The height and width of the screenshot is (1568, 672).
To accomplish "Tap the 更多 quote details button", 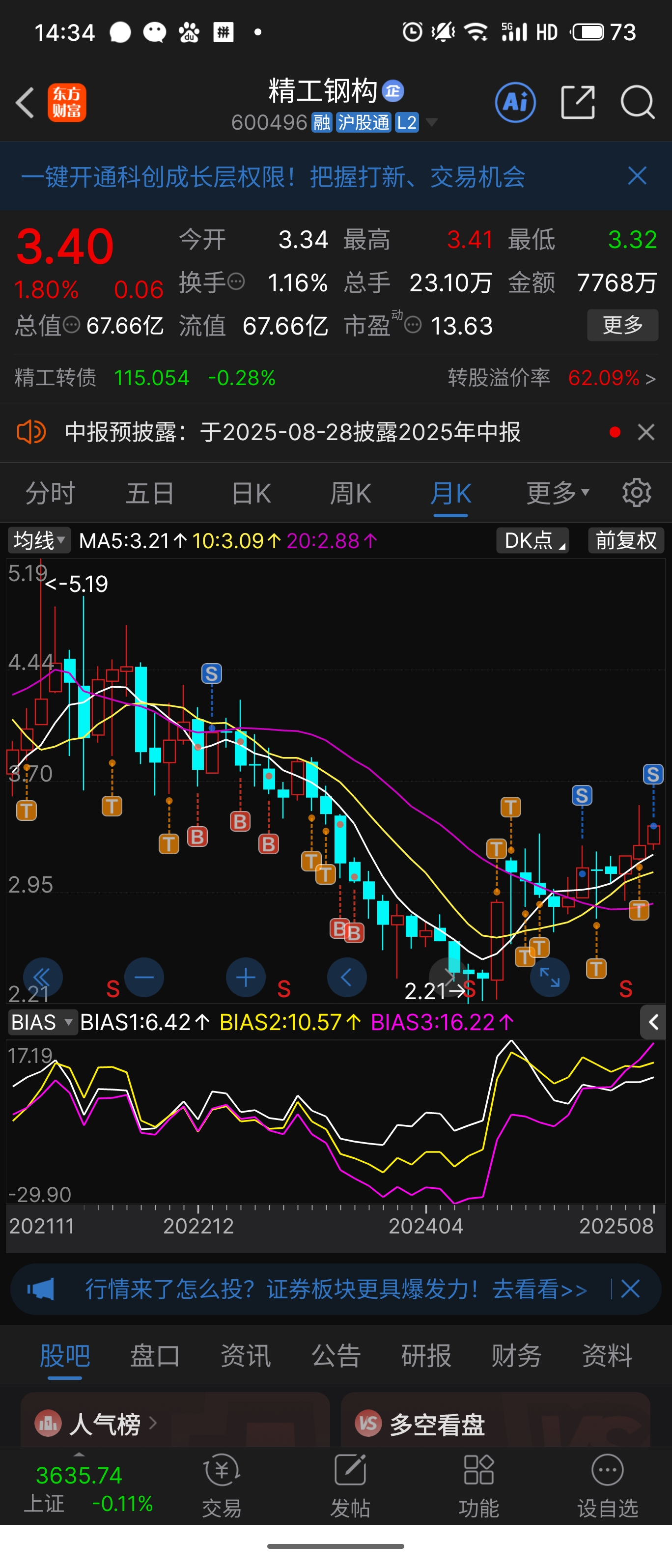I will click(x=622, y=325).
